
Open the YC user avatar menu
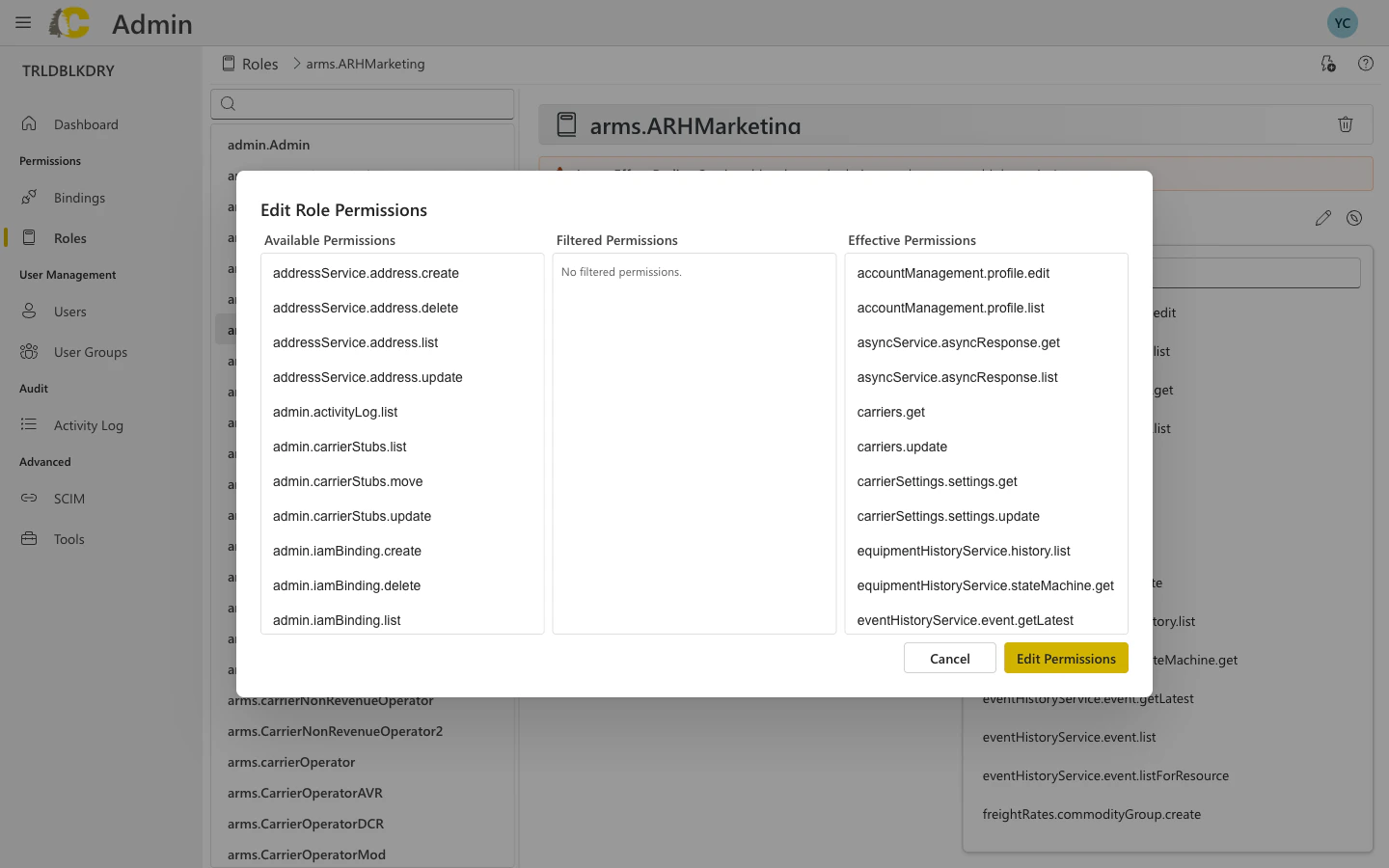1342,21
